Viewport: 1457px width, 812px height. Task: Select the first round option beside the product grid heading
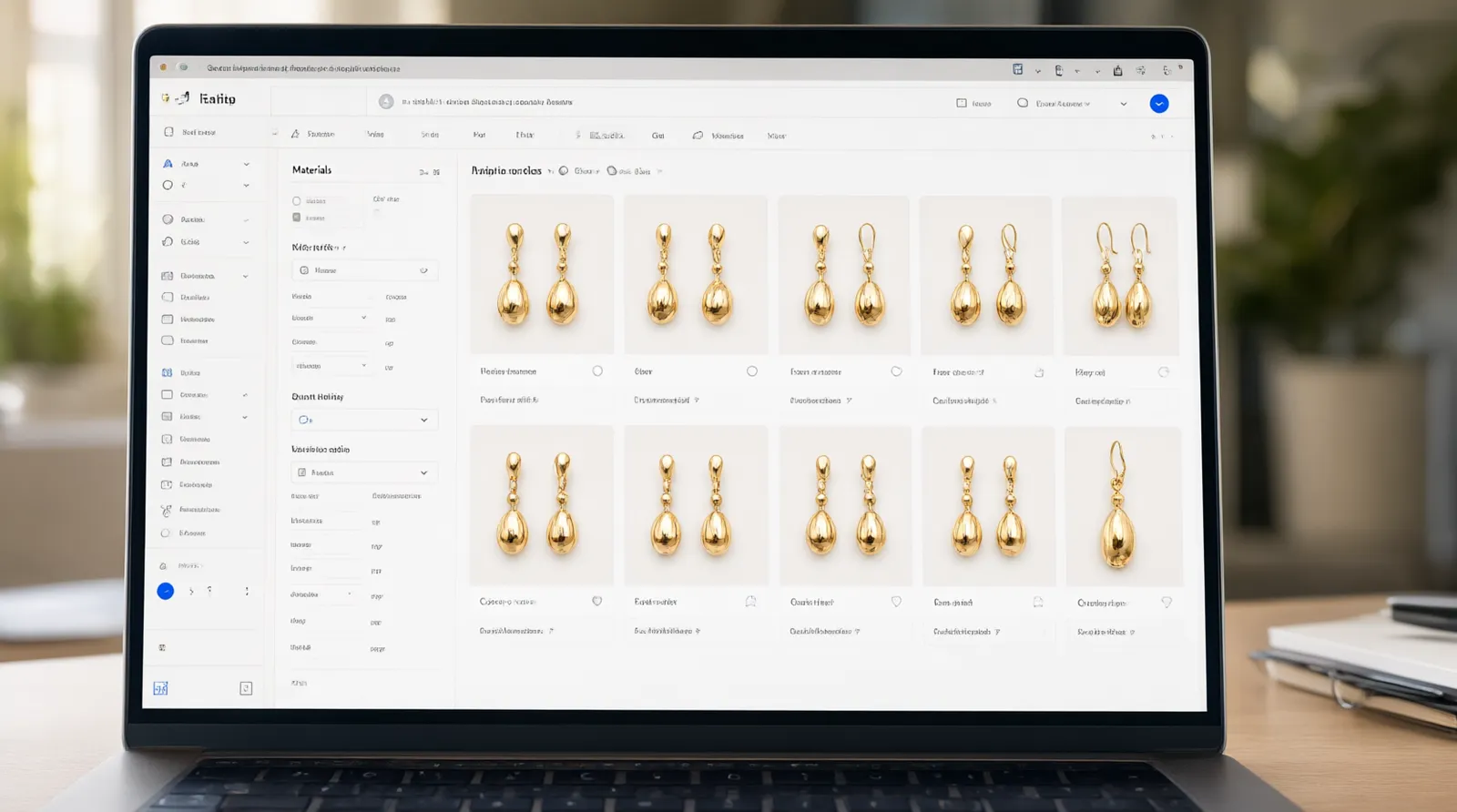564,171
